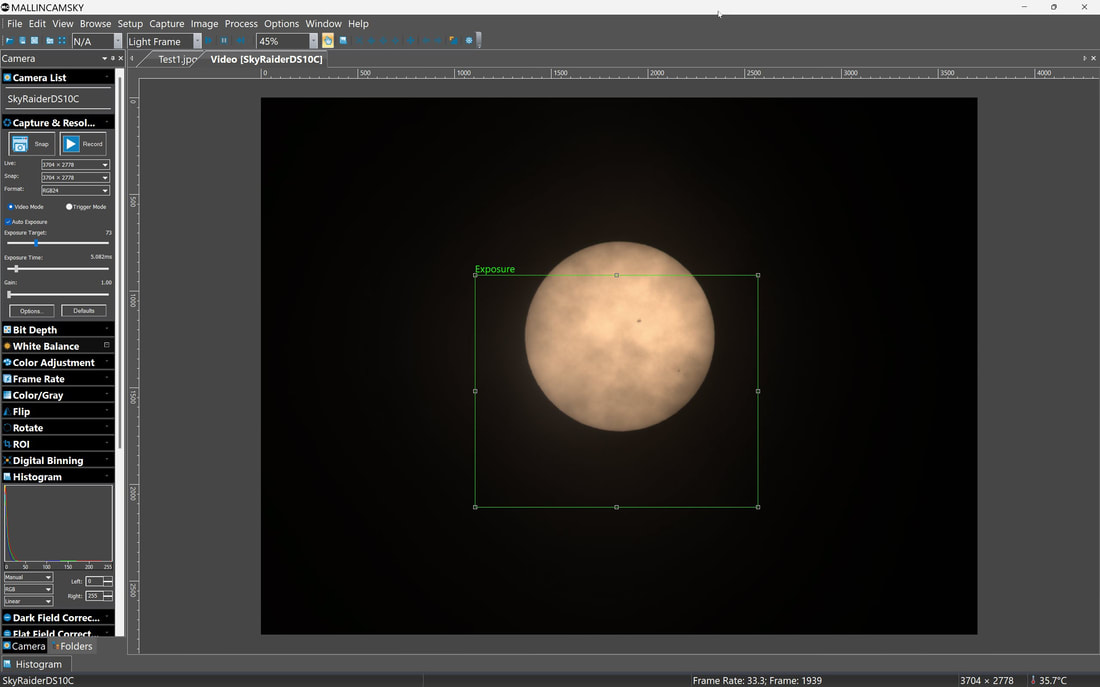Image resolution: width=1100 pixels, height=687 pixels.
Task: Switch to the Folders tab
Action: pyautogui.click(x=72, y=646)
